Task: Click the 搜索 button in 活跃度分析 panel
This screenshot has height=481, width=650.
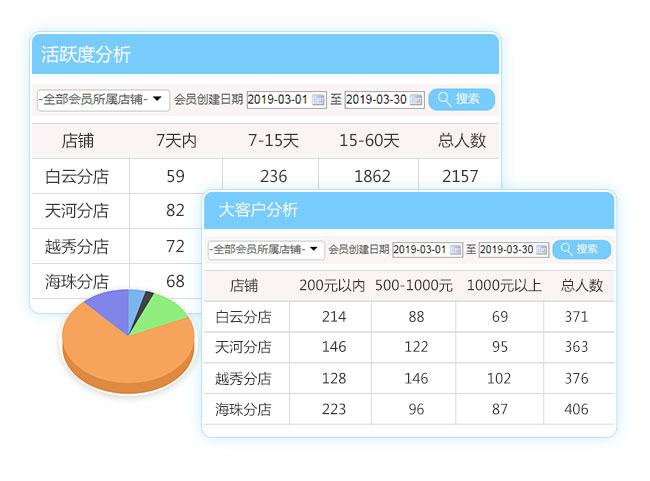Action: coord(461,99)
